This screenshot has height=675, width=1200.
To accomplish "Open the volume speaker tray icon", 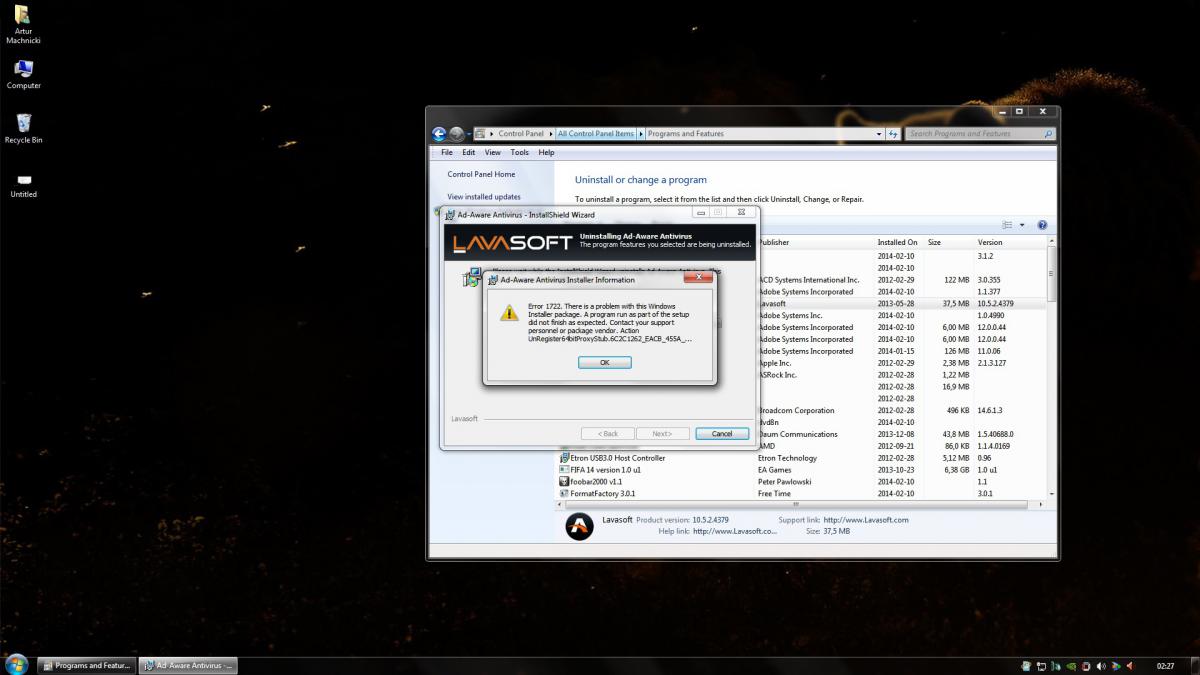I will click(1101, 666).
